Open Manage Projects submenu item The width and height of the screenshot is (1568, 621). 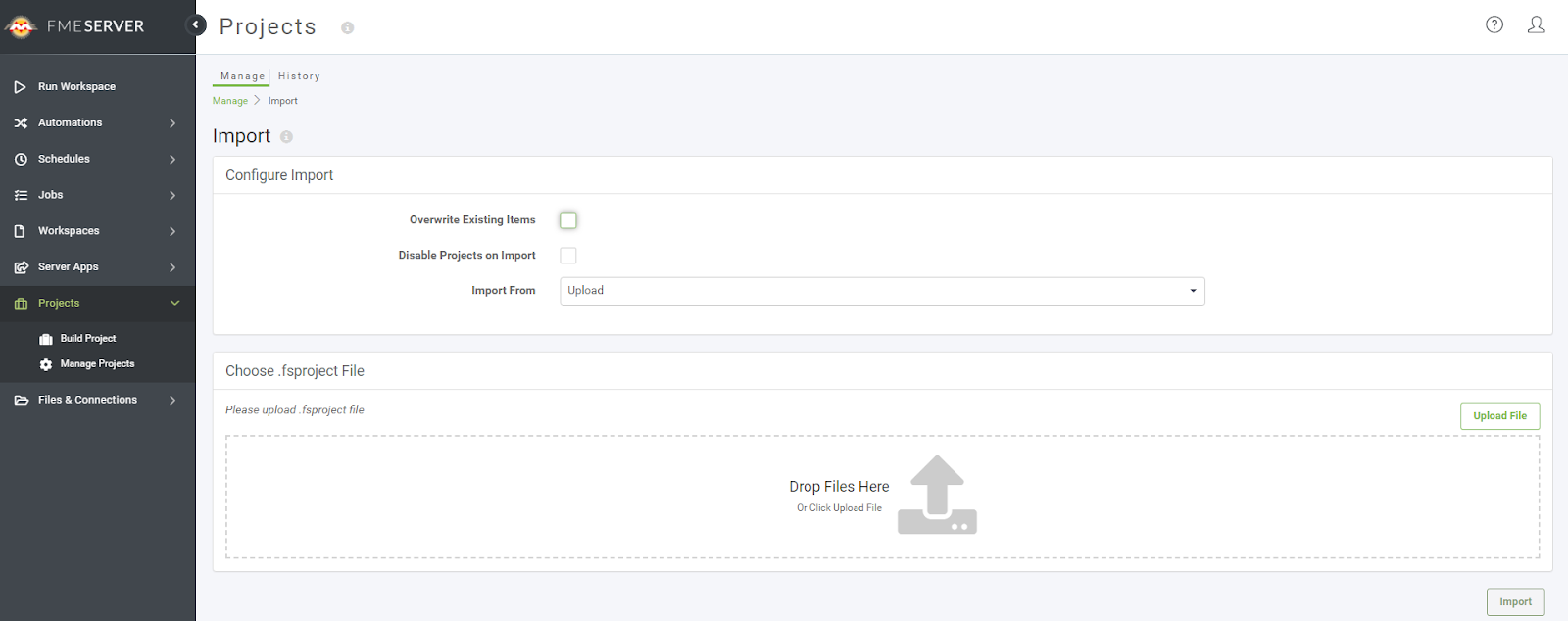pos(97,364)
